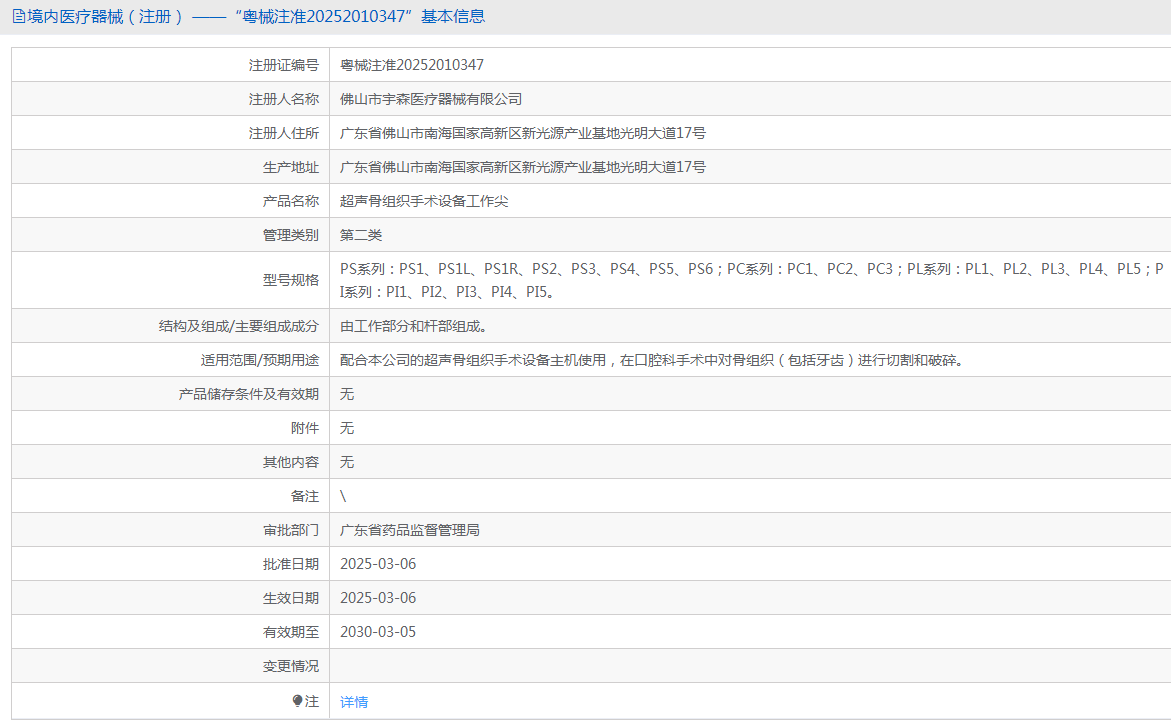Click the 产品名称 row label
The height and width of the screenshot is (721, 1171).
pos(291,201)
